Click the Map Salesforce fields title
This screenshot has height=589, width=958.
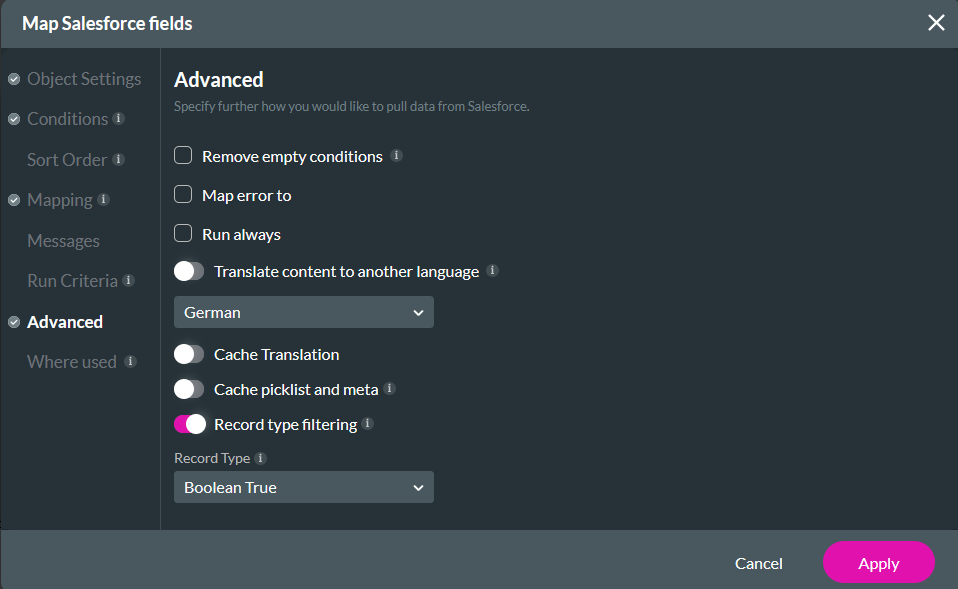click(108, 23)
